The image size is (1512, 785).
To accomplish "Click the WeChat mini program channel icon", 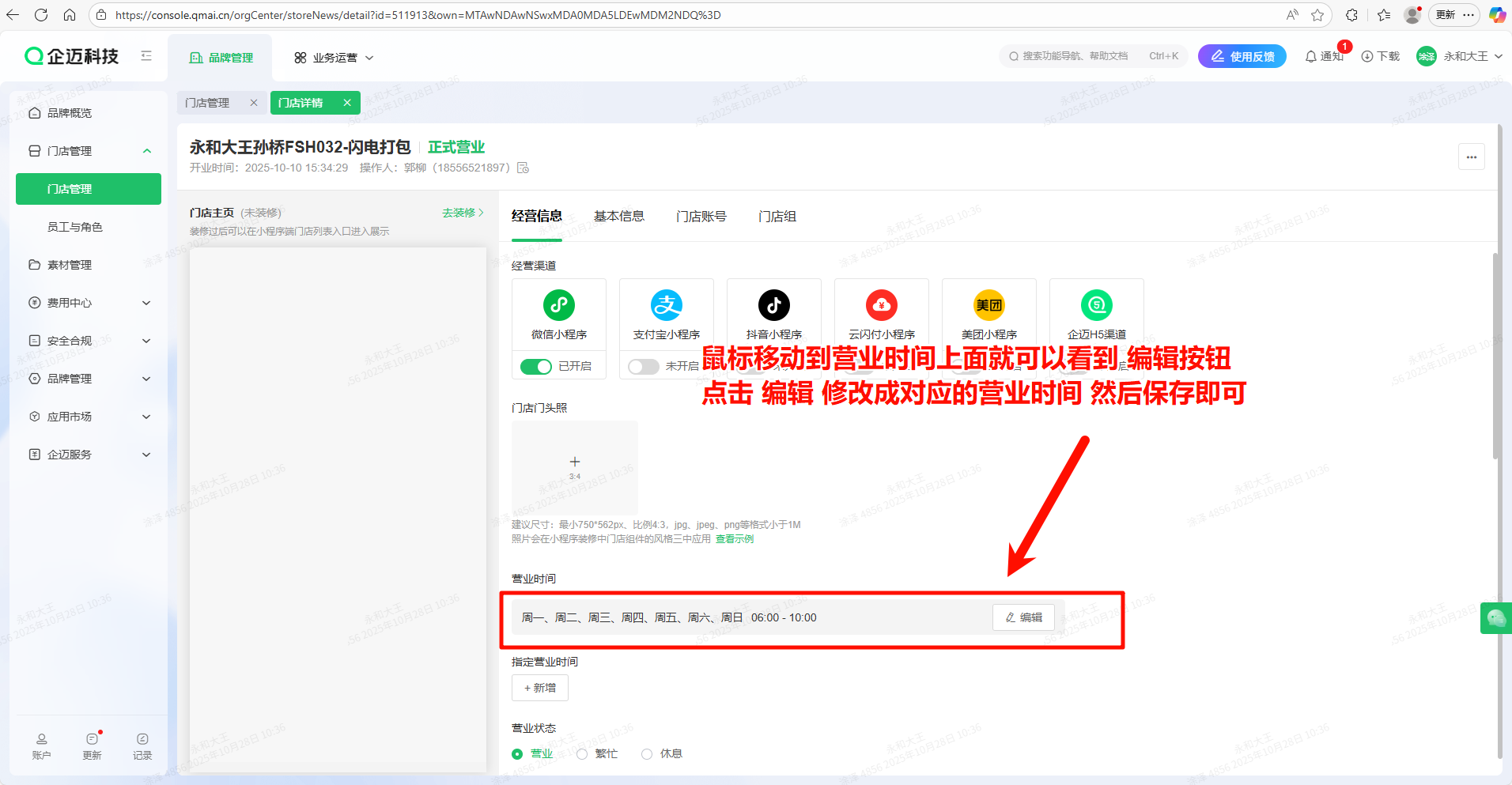I will (x=558, y=305).
